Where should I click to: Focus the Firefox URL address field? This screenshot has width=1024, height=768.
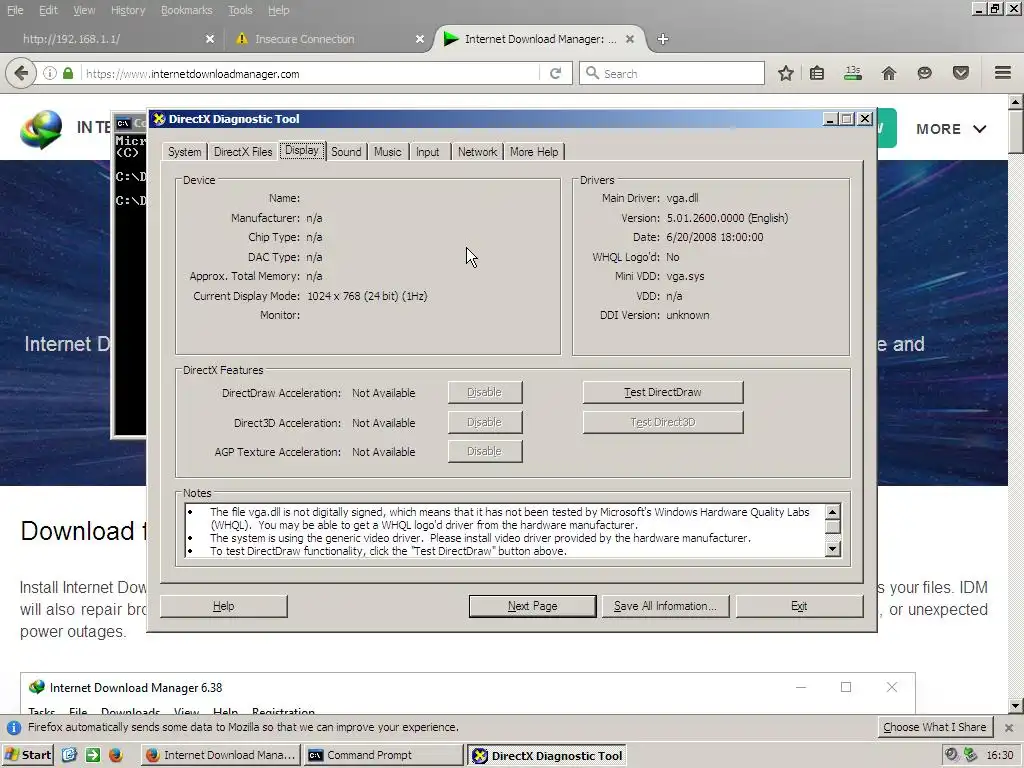[x=310, y=73]
